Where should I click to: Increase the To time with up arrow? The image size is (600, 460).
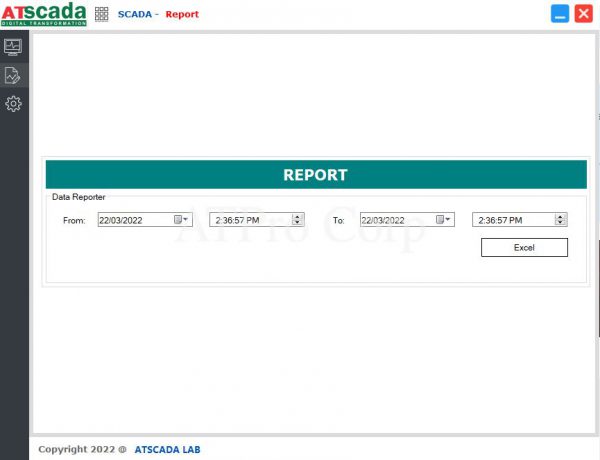point(560,217)
